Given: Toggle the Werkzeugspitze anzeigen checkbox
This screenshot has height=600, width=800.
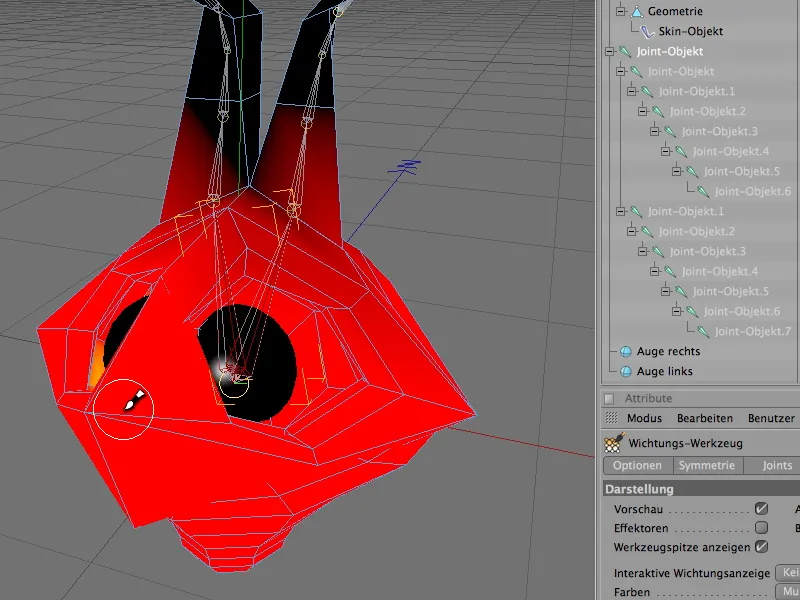Looking at the screenshot, I should click(x=761, y=547).
